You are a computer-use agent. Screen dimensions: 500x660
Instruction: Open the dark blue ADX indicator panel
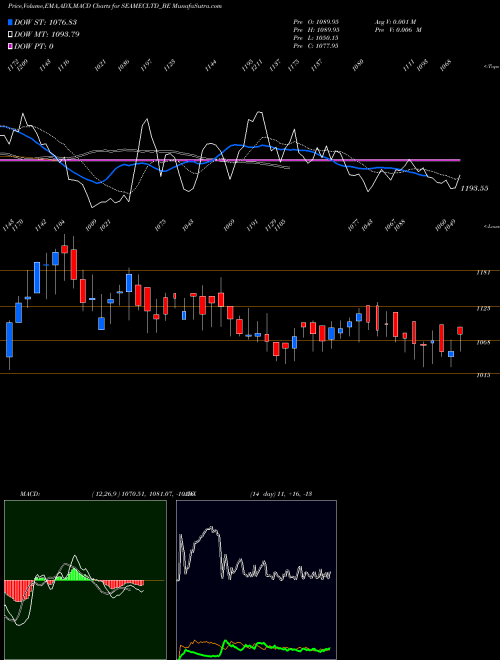256,580
